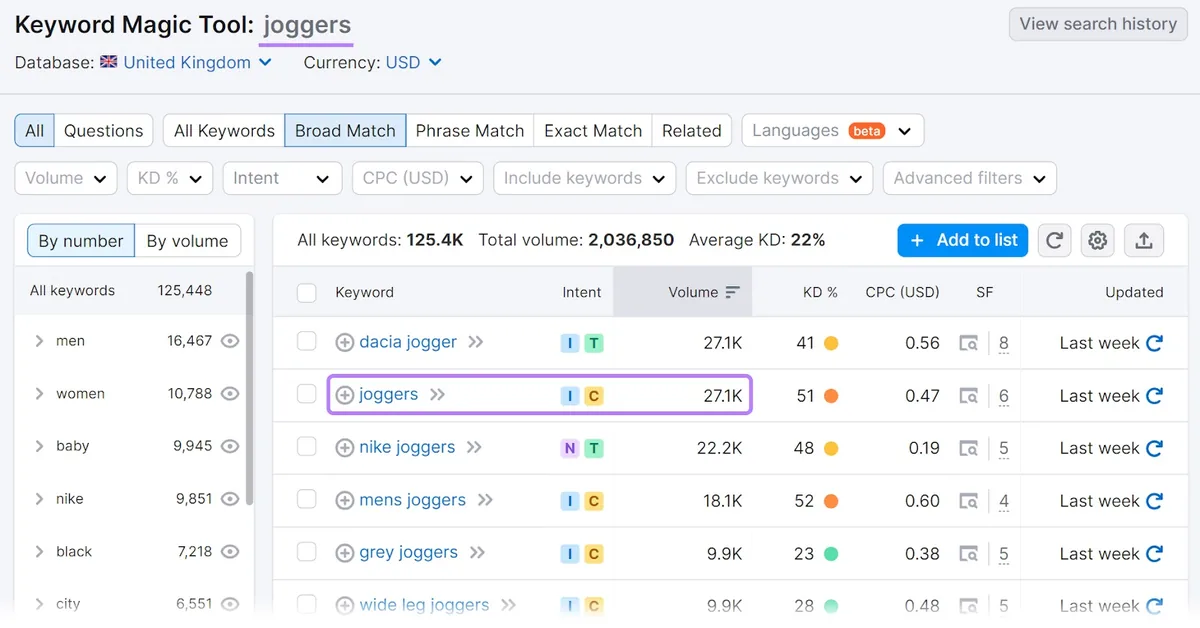Open double-arrow icon next to mens joggers
Screen dimensions: 1200x628
pos(485,500)
